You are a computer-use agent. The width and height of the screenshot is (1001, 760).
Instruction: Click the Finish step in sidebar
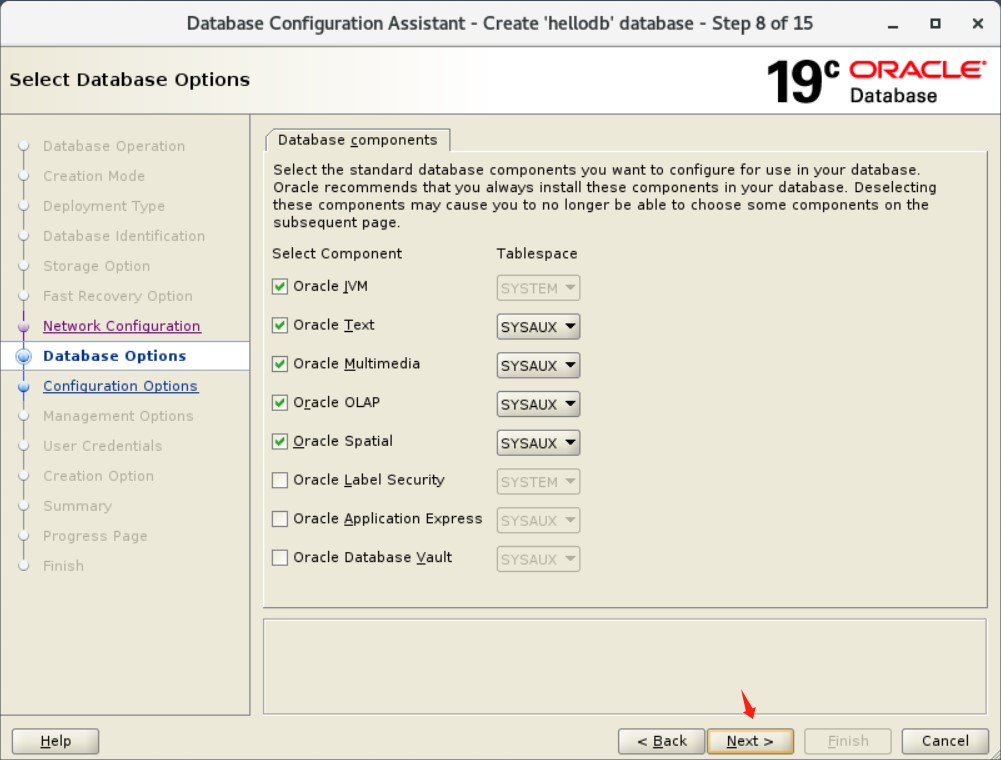[x=63, y=566]
